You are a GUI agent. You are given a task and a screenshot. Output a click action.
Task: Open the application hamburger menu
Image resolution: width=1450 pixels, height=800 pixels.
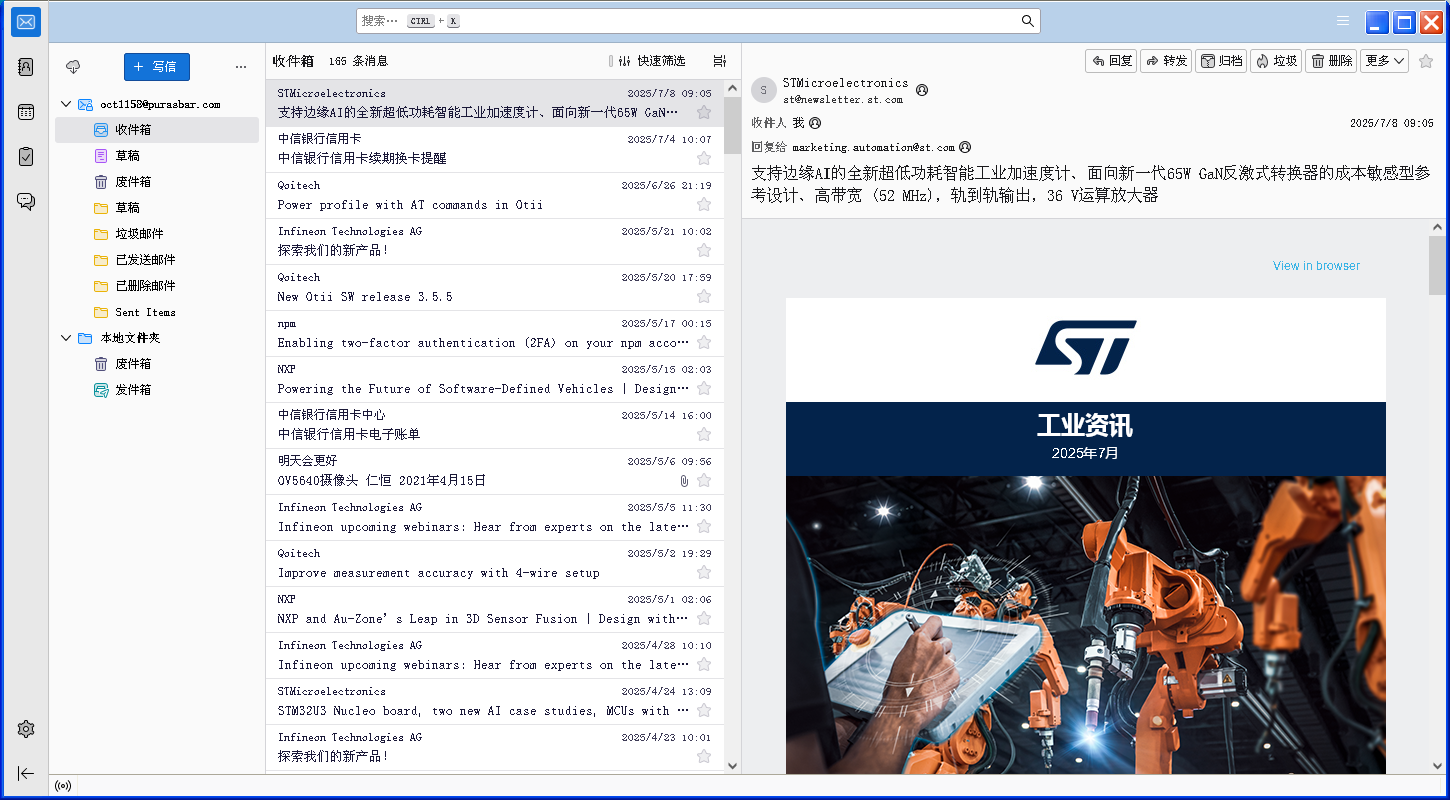coord(1343,21)
